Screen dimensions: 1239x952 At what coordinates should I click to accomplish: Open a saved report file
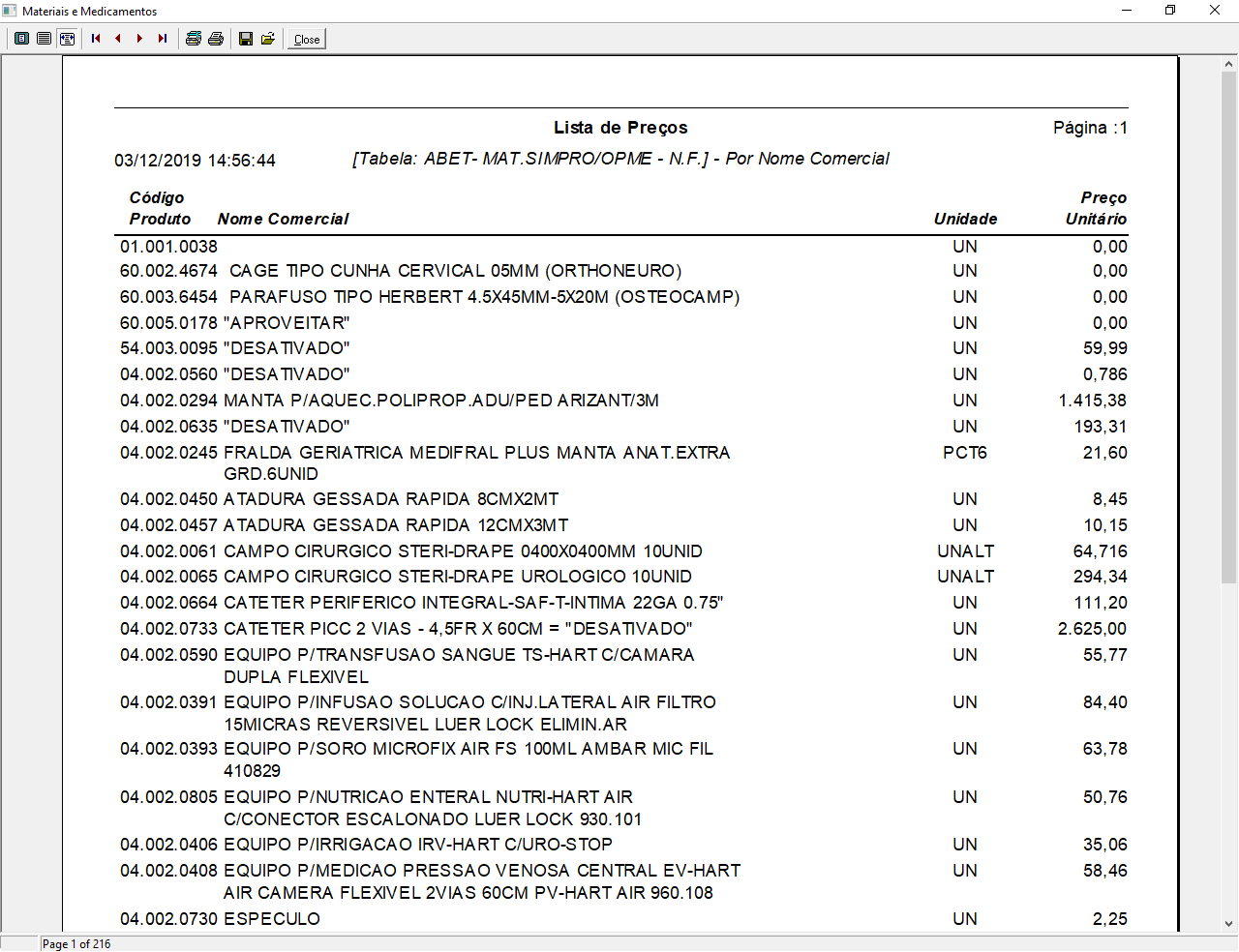pos(268,39)
